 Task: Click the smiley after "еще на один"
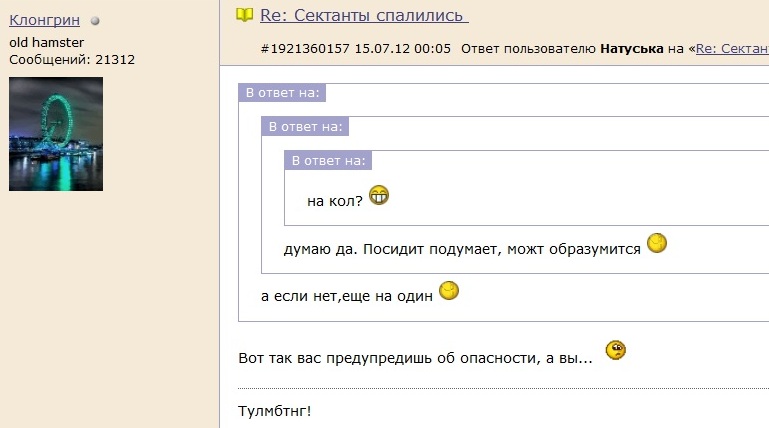click(x=449, y=291)
